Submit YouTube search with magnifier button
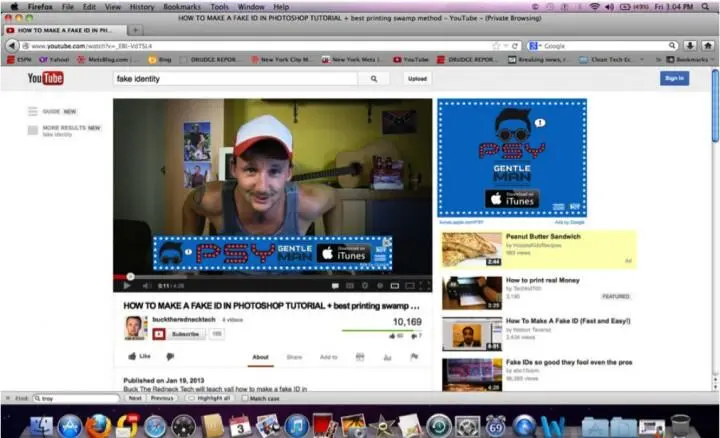The height and width of the screenshot is (438, 720). (374, 79)
